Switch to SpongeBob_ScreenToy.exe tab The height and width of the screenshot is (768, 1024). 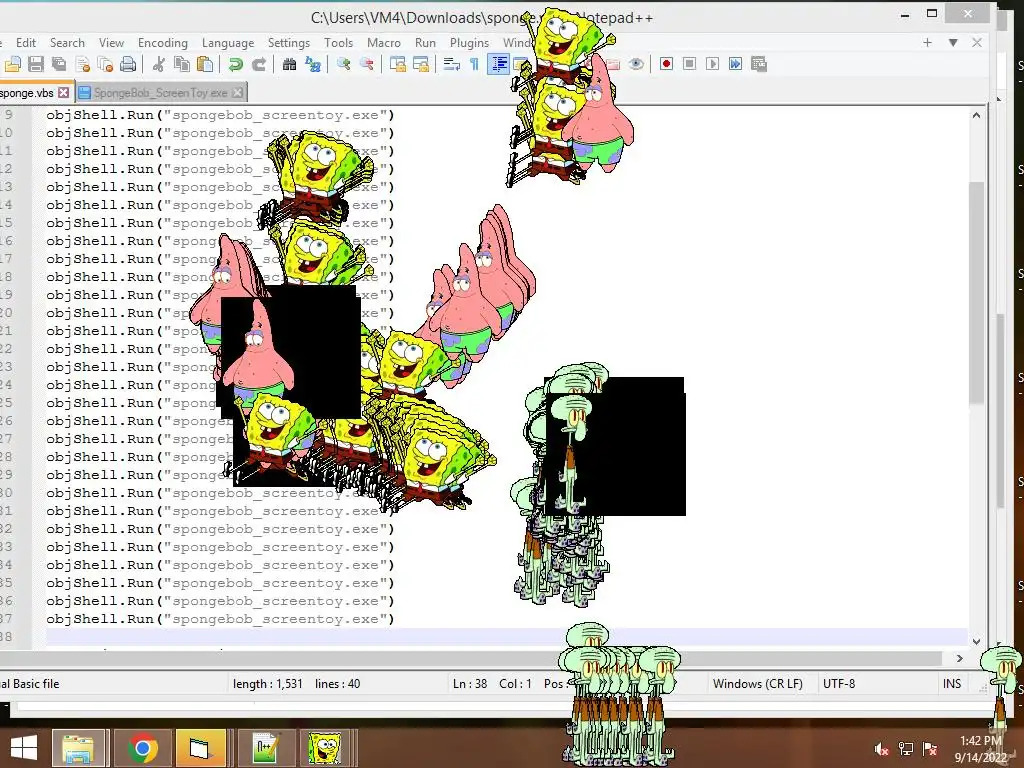click(160, 93)
